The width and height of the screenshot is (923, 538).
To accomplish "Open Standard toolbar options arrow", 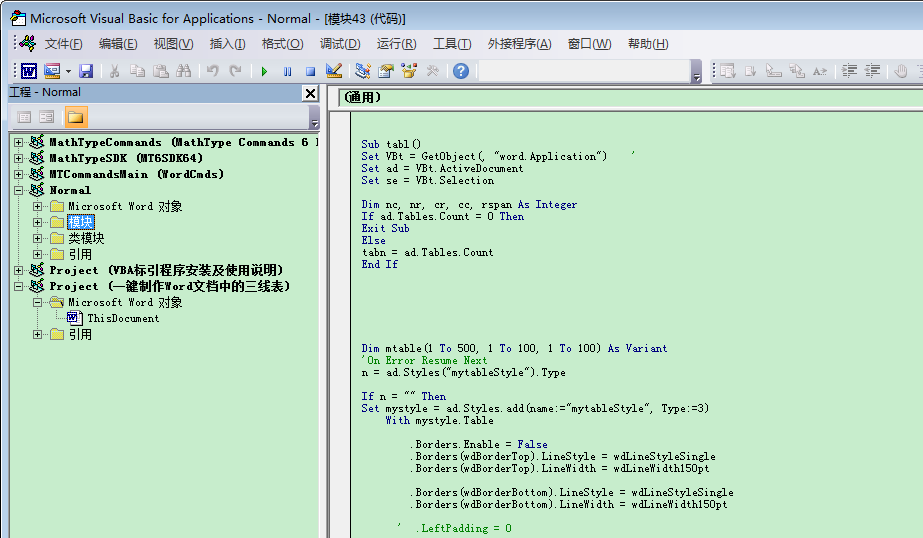I will [x=696, y=71].
